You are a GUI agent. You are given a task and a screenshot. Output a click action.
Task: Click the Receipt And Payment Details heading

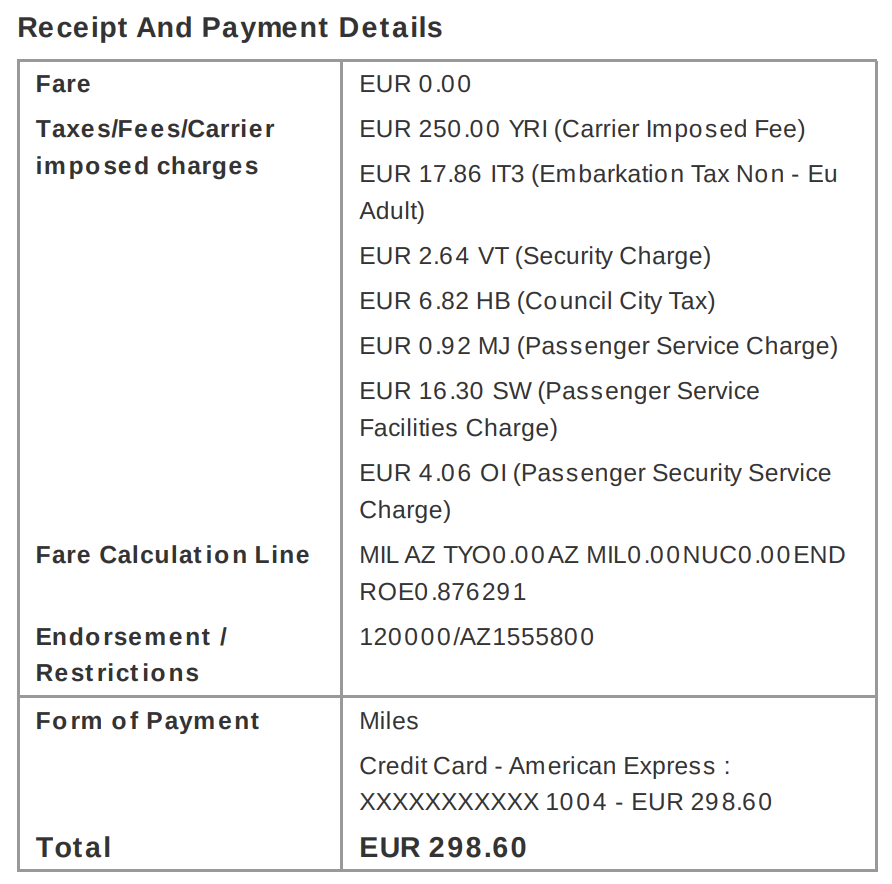(x=230, y=28)
